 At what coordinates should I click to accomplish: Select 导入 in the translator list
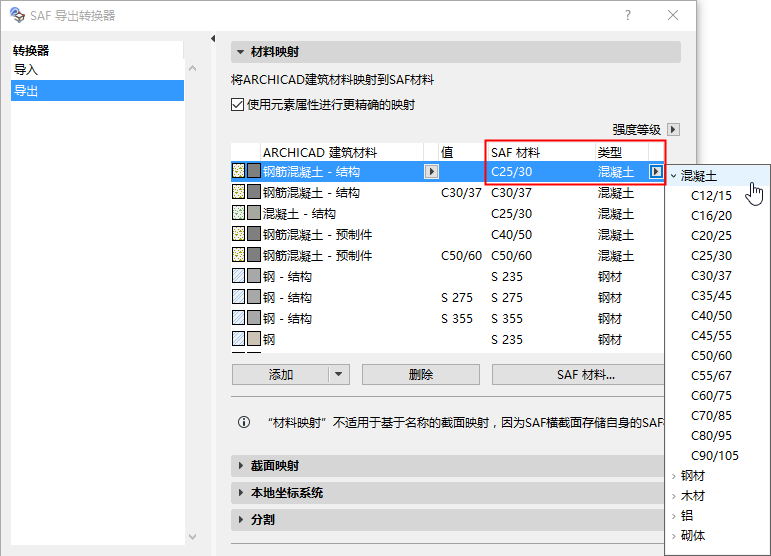pyautogui.click(x=97, y=70)
